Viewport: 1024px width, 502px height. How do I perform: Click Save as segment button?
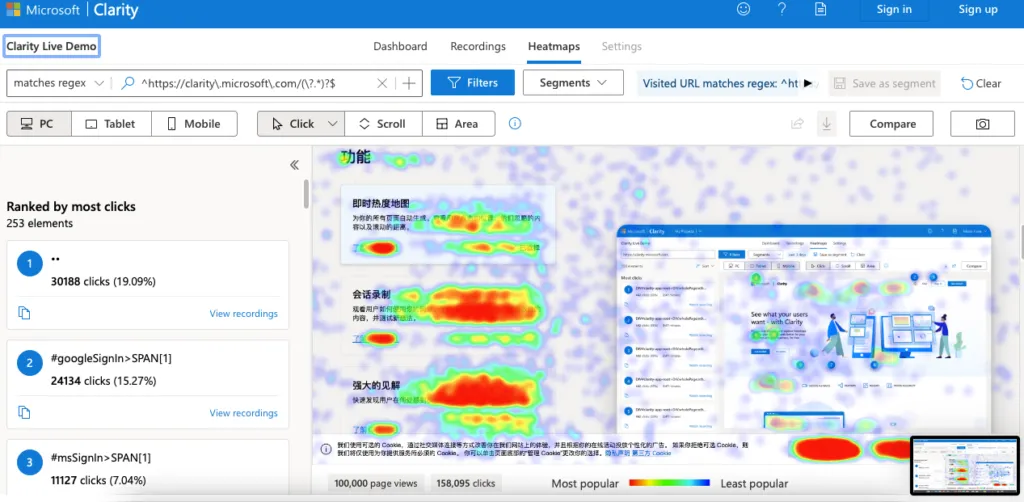[884, 84]
